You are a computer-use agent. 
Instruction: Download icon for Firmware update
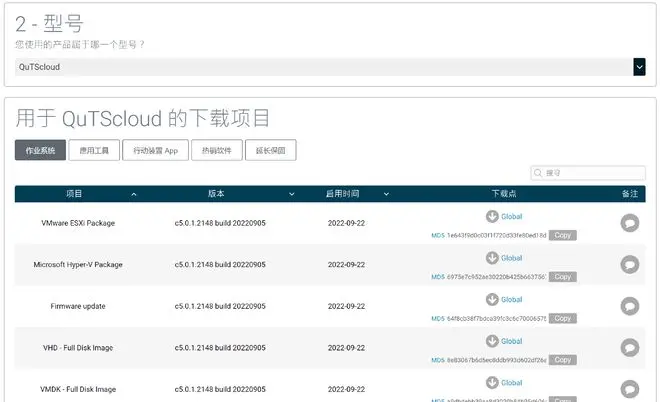[x=492, y=300]
